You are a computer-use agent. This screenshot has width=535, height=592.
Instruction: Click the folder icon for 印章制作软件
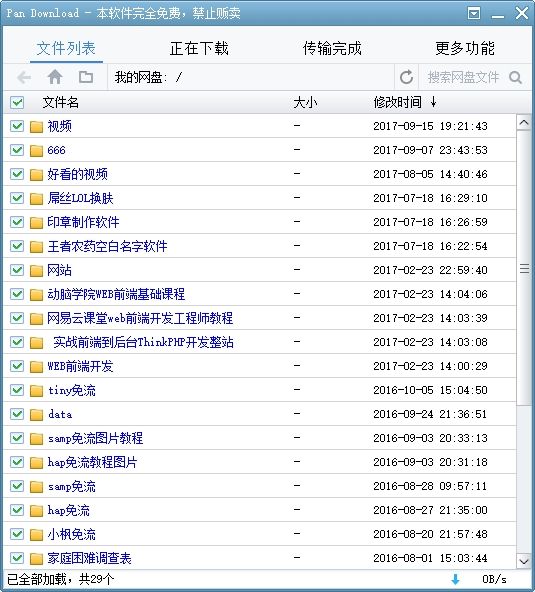36,222
